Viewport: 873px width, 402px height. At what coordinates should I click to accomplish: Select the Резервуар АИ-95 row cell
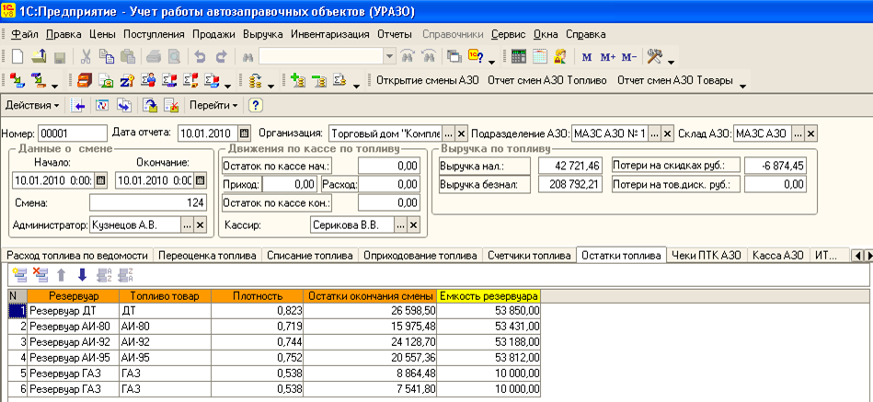[73, 357]
